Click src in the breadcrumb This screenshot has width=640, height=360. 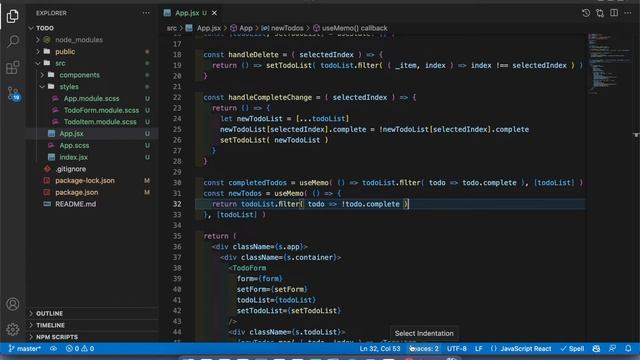coord(172,28)
